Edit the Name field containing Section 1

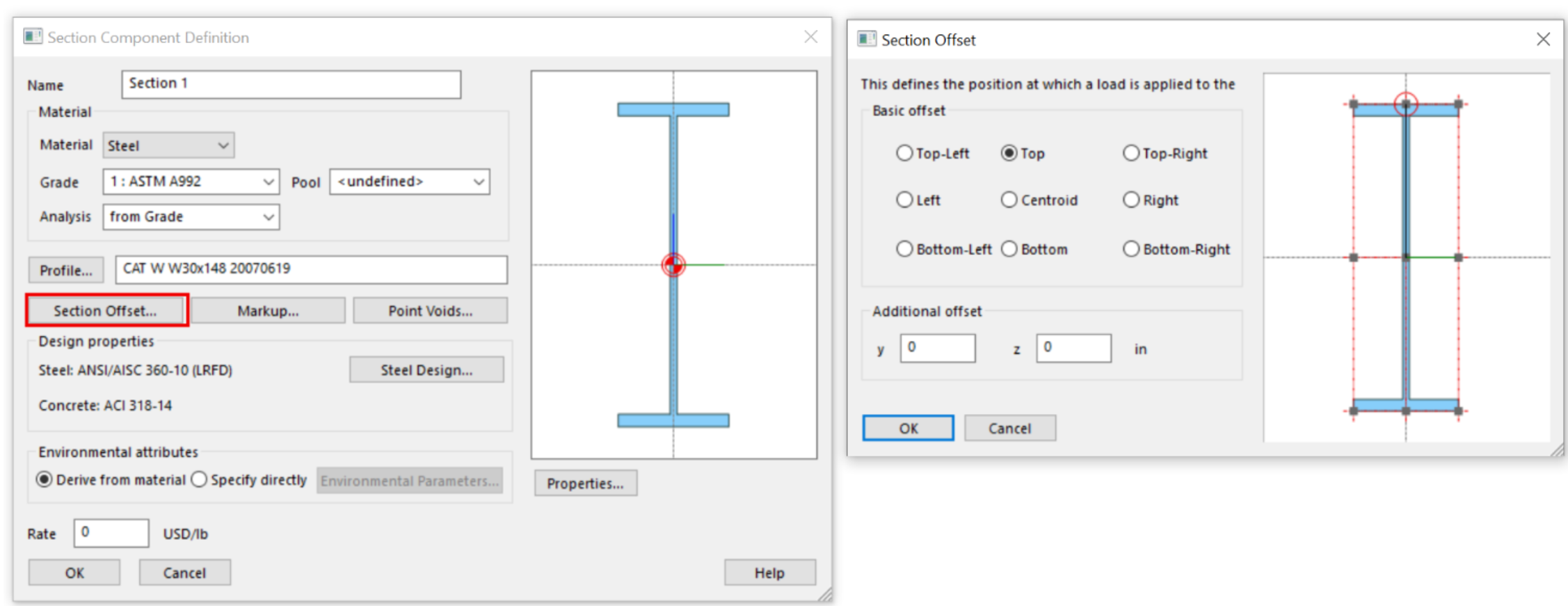coord(291,83)
